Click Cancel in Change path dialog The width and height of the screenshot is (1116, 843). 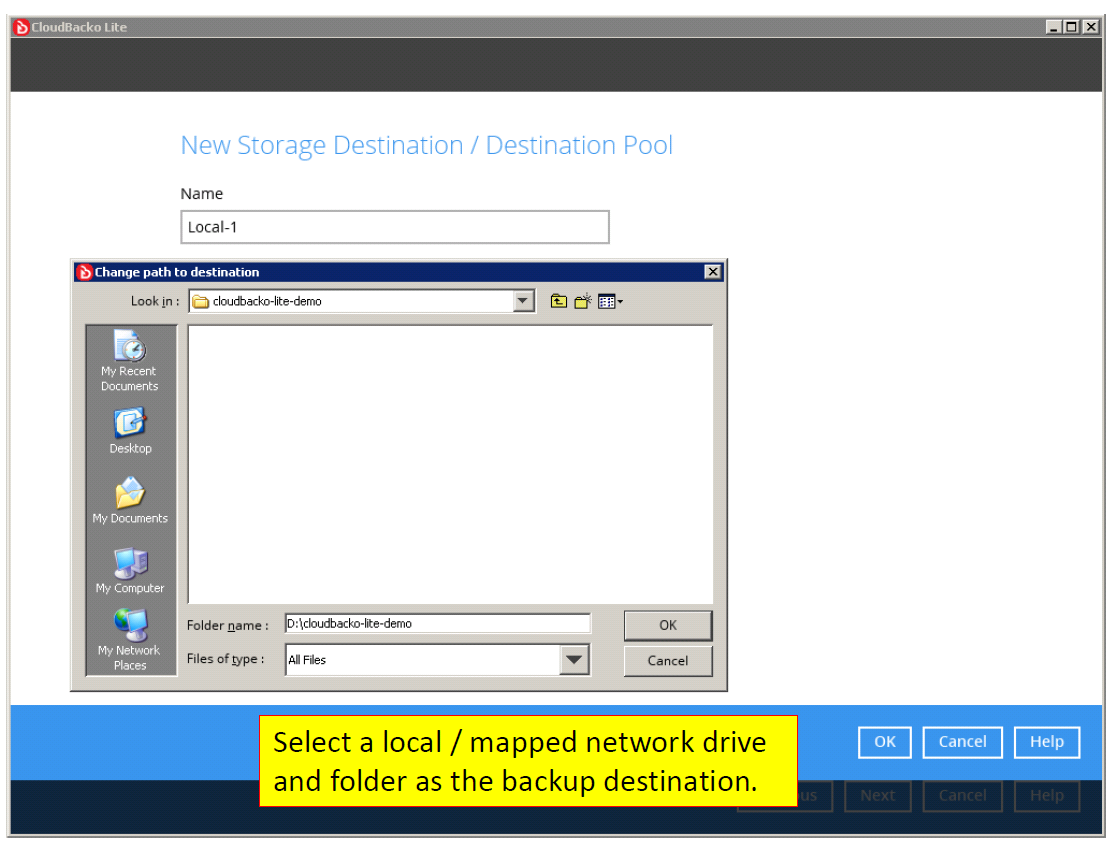(x=668, y=661)
